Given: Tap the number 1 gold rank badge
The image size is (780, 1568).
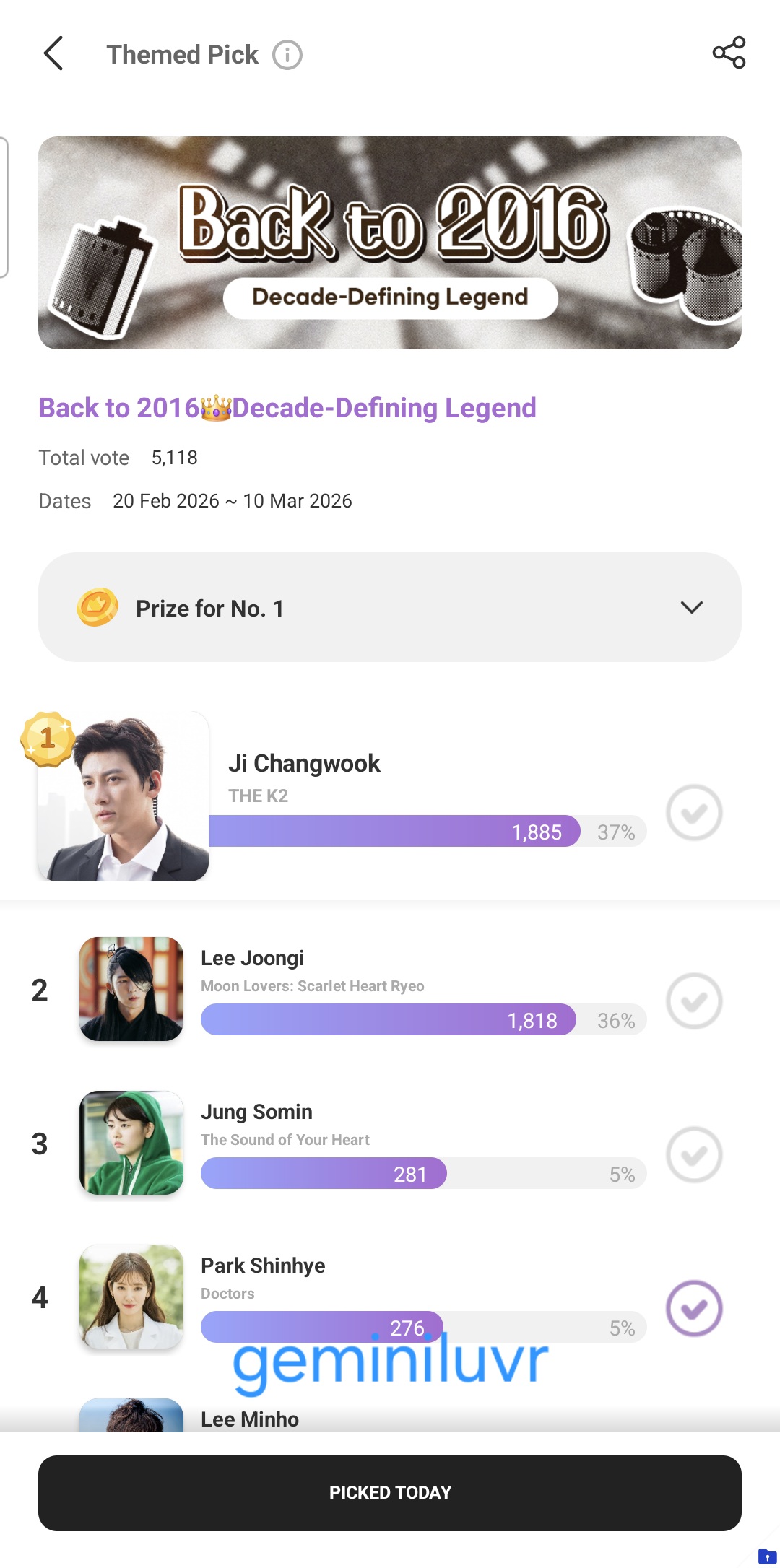Looking at the screenshot, I should tap(48, 739).
